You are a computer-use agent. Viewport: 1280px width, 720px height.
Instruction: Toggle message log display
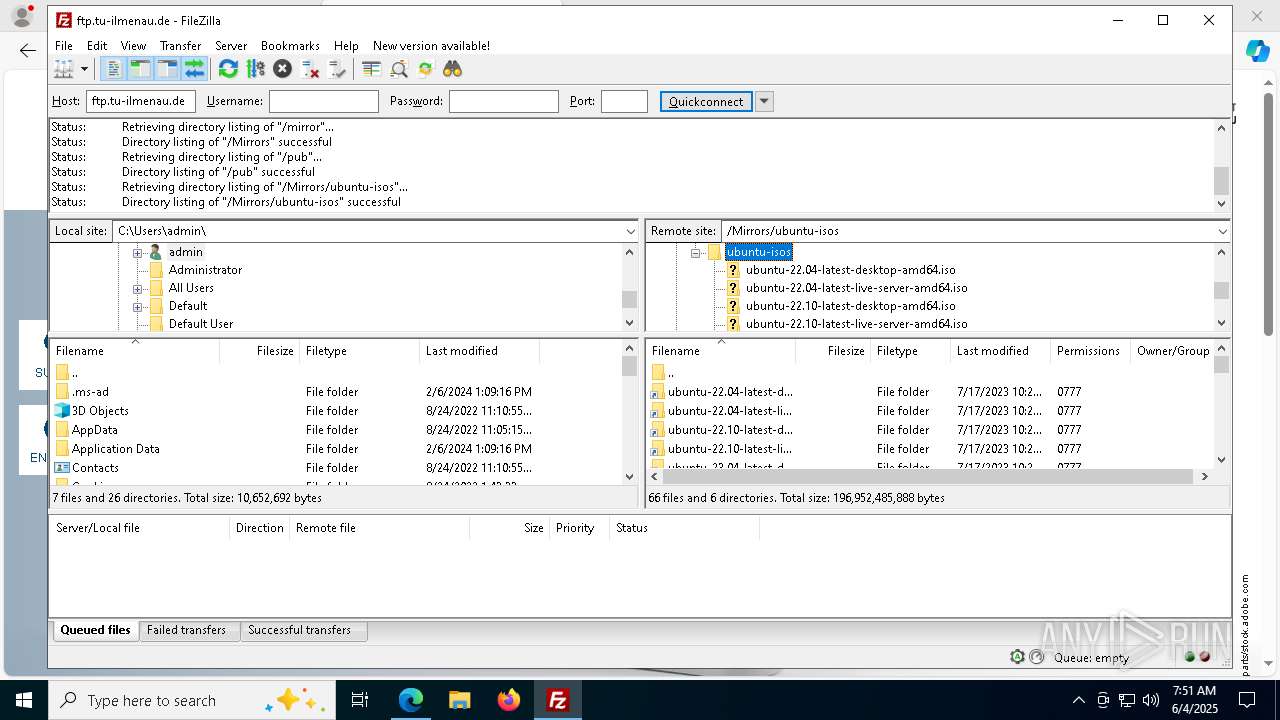(x=113, y=69)
